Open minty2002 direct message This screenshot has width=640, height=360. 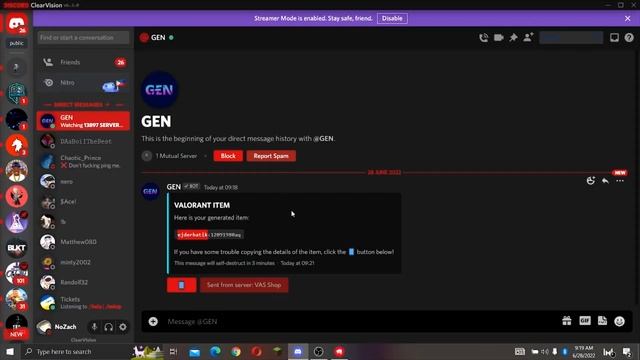pos(84,262)
